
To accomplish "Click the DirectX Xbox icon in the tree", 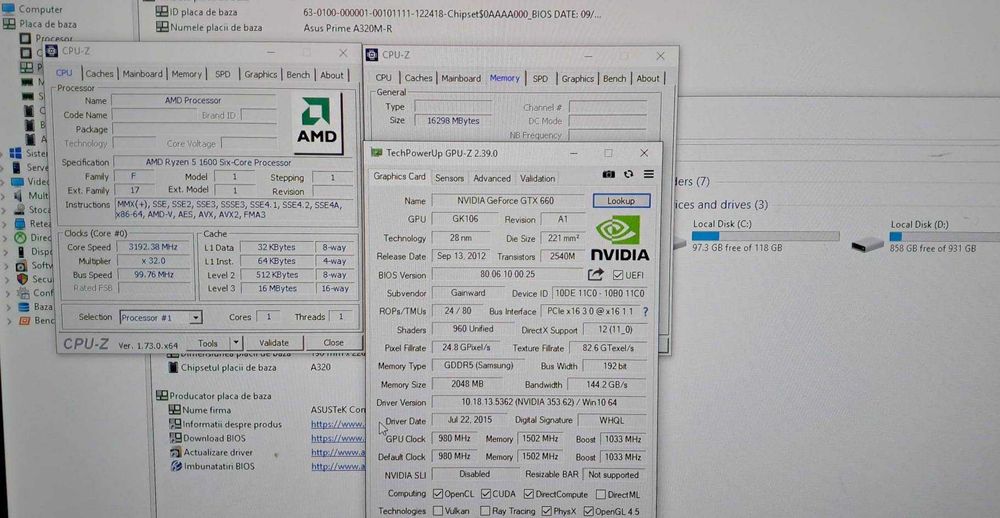I will tap(22, 237).
